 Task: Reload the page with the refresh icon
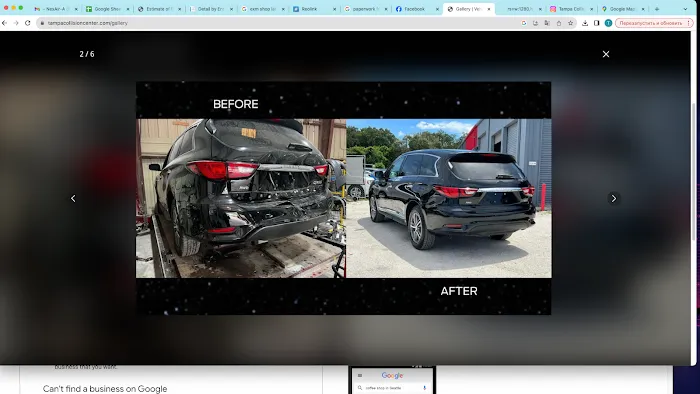point(28,23)
